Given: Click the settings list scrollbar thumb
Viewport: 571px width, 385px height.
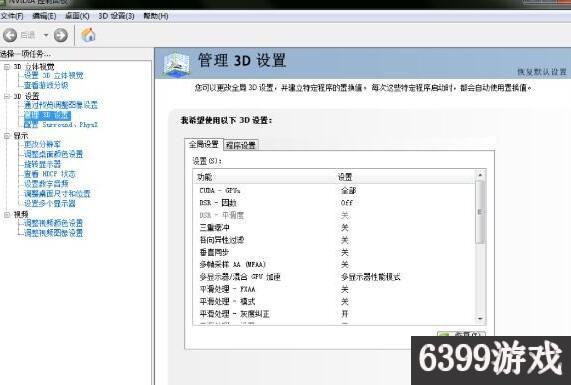Looking at the screenshot, I should [x=480, y=212].
